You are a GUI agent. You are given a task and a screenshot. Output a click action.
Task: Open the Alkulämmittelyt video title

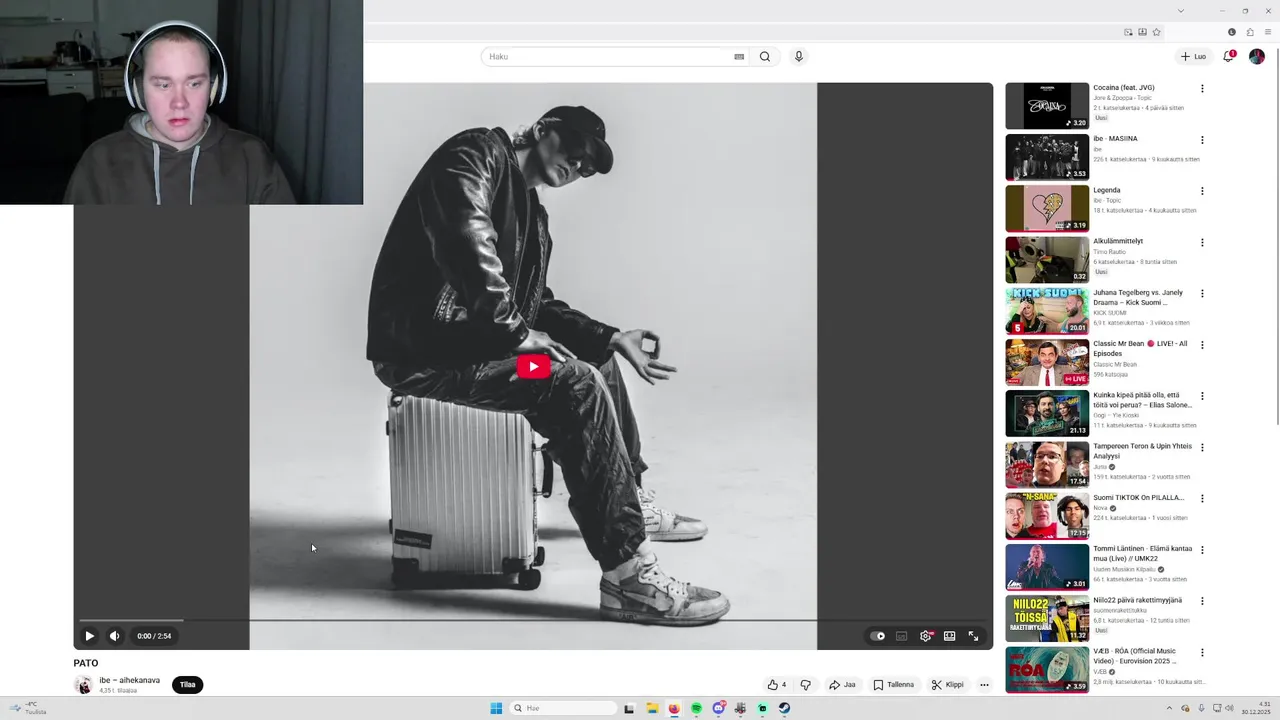pos(1118,241)
